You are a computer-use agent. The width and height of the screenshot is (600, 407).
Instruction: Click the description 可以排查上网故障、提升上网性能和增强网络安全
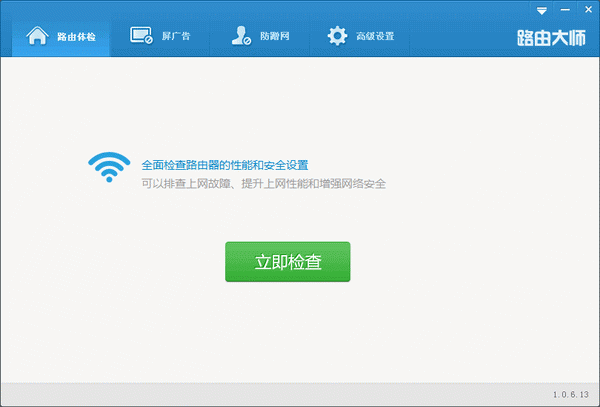tap(263, 184)
